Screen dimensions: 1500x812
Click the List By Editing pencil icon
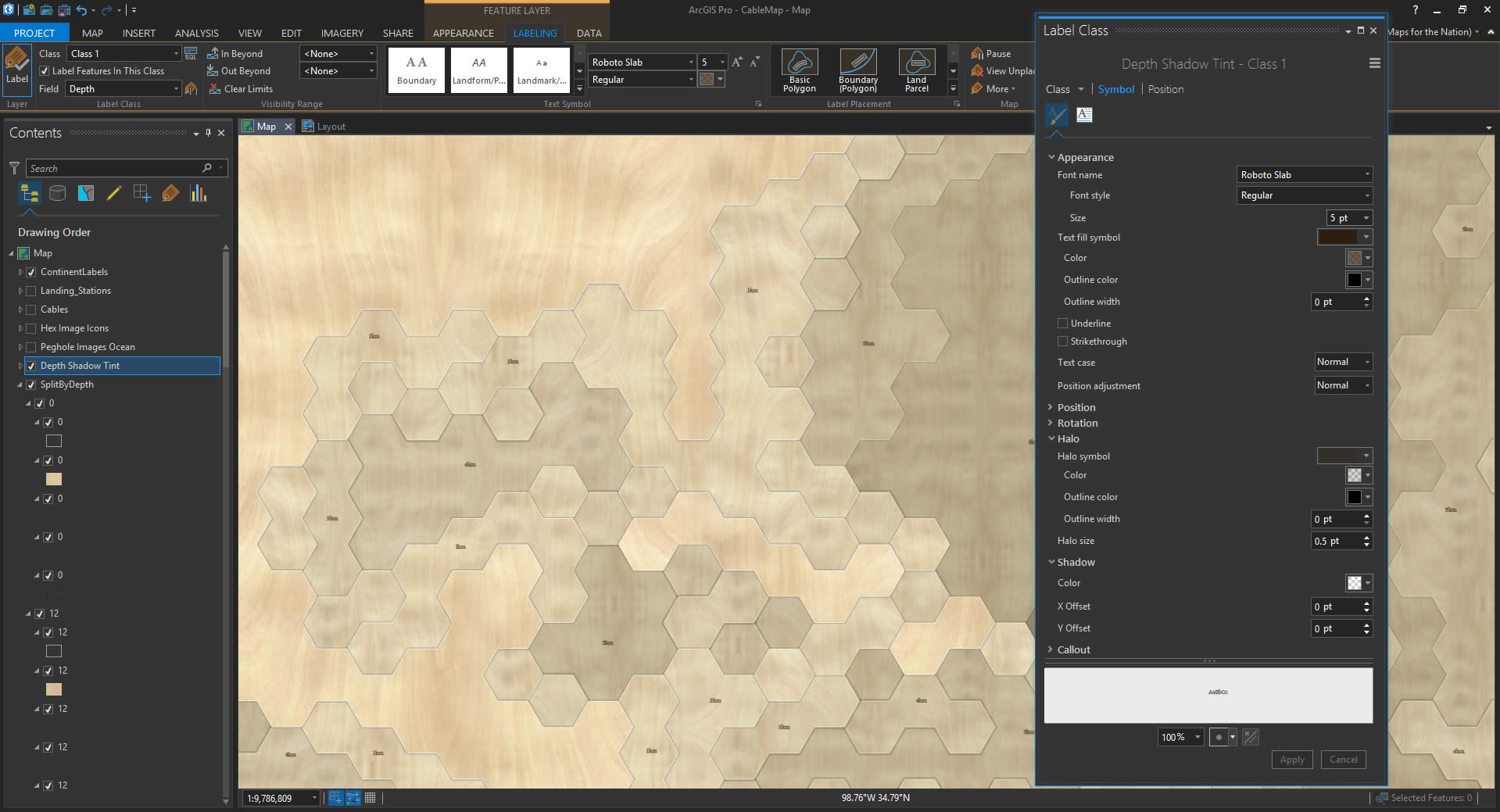point(113,193)
